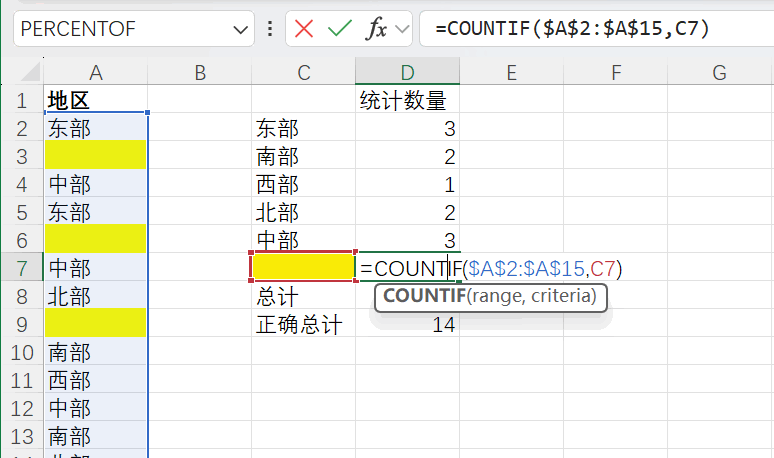This screenshot has height=458, width=774.
Task: Select row 10 header
Action: point(22,352)
